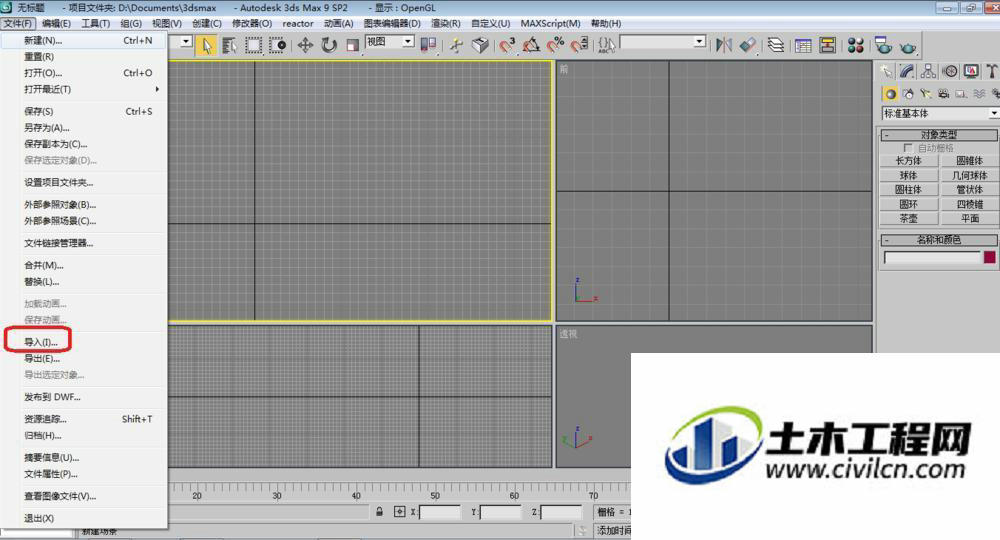Select Geometry category sphere icon

[890, 94]
